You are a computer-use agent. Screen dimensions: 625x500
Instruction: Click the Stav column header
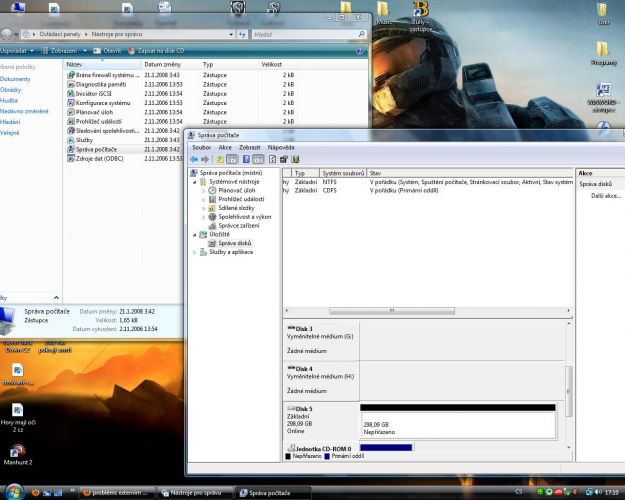pos(470,173)
